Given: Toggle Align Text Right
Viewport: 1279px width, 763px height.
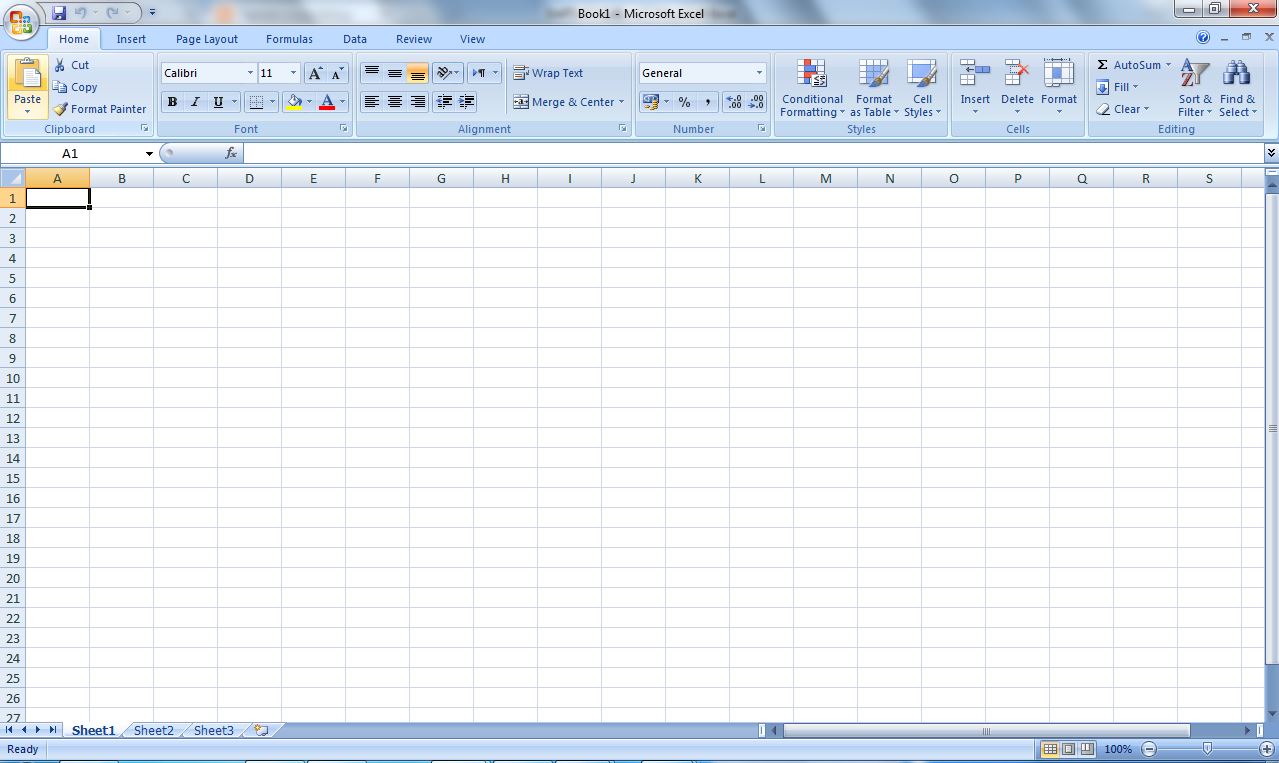Looking at the screenshot, I should point(417,102).
